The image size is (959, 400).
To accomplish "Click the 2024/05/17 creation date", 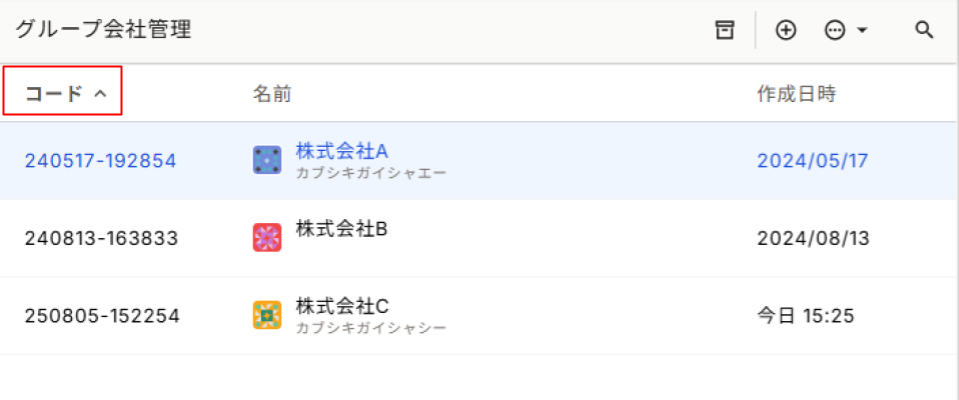I will click(813, 161).
